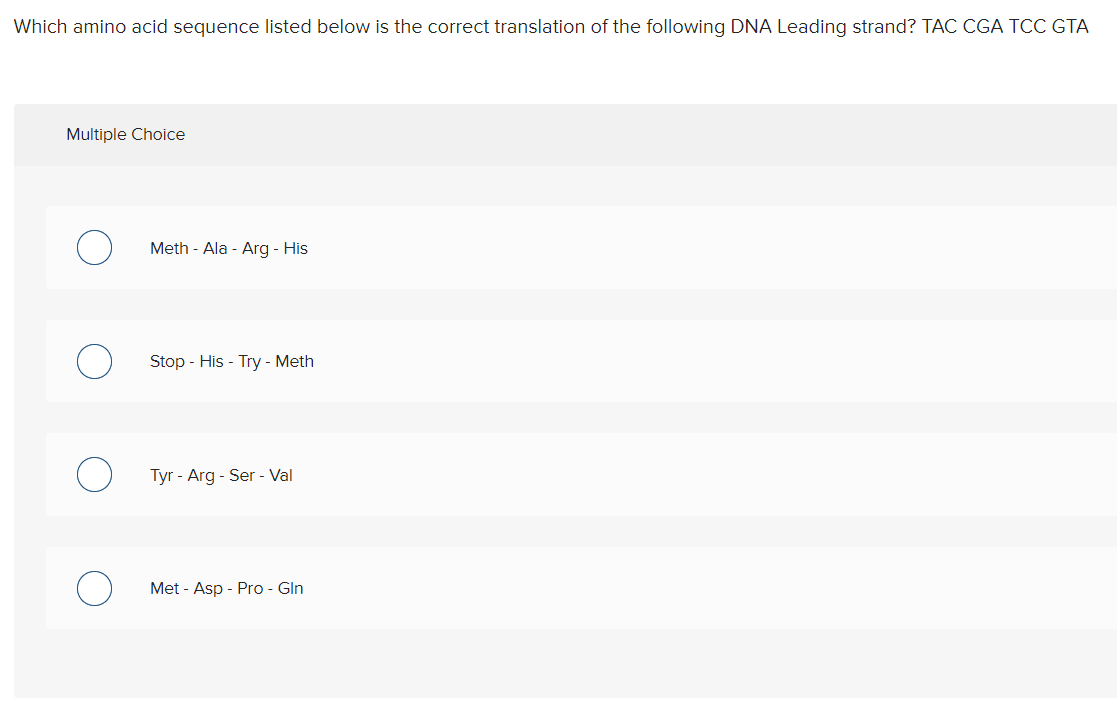Click the word "Pro" in the last answer
This screenshot has height=717, width=1117.
coord(250,588)
